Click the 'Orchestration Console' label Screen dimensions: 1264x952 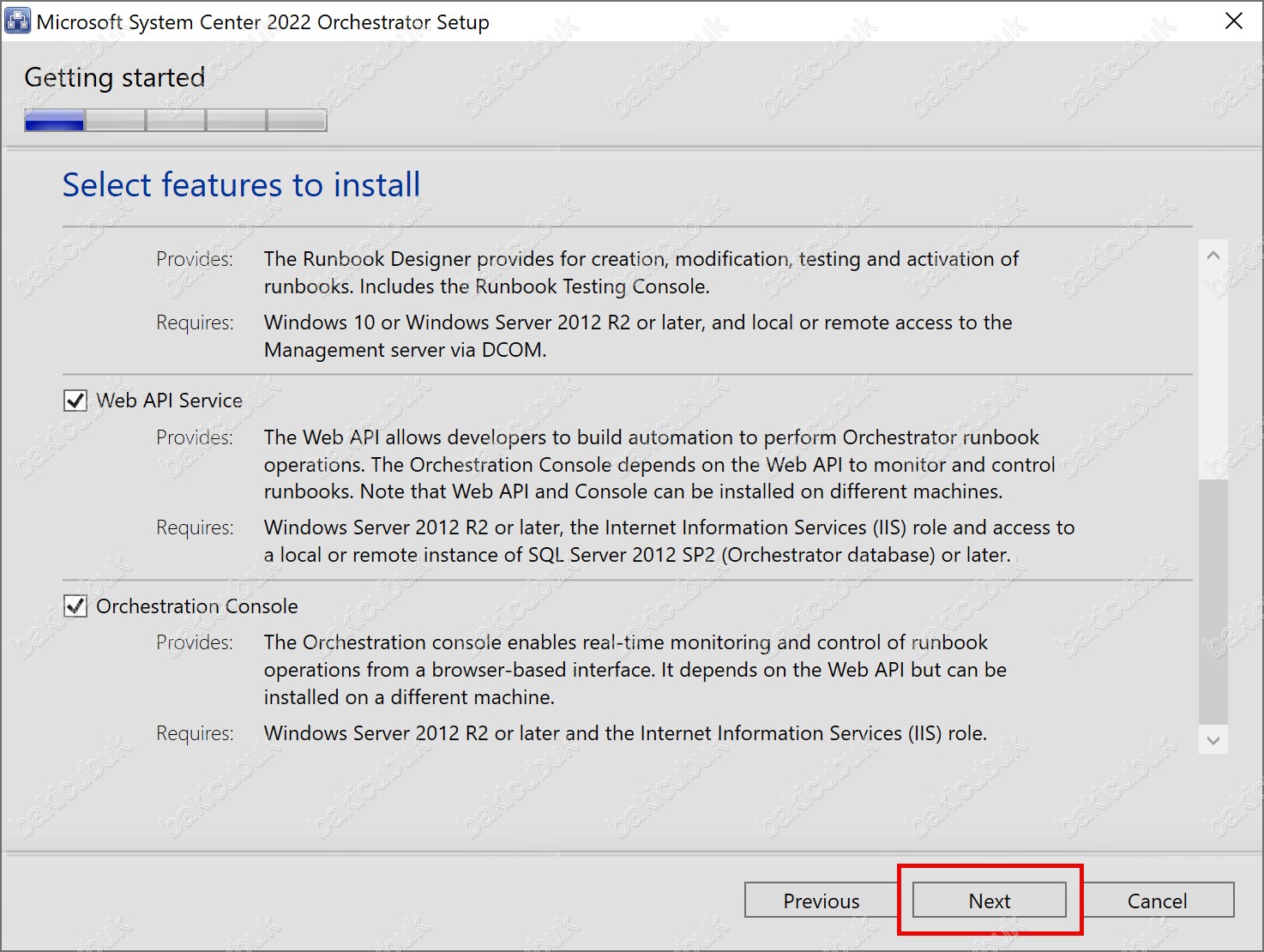point(196,606)
